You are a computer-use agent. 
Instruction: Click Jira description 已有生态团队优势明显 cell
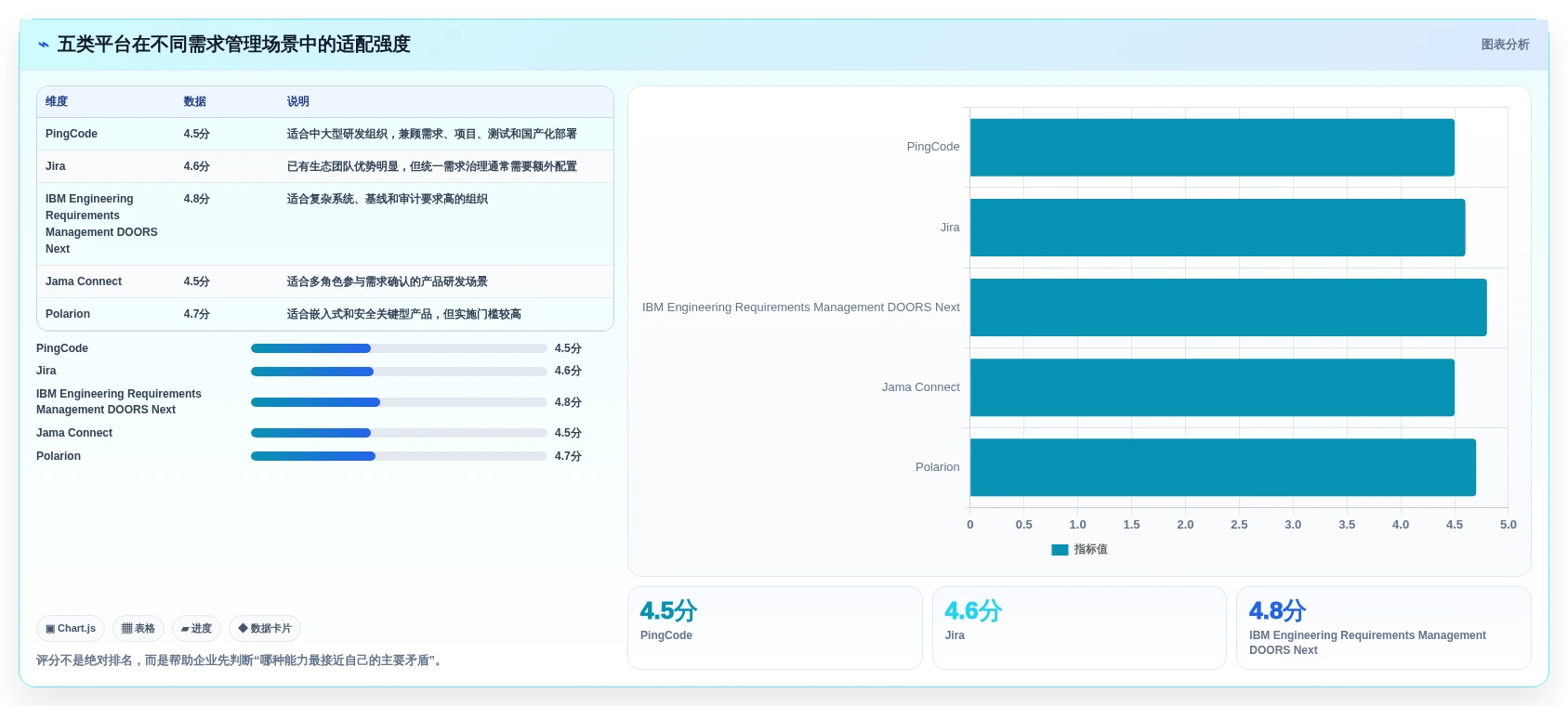[x=432, y=166]
